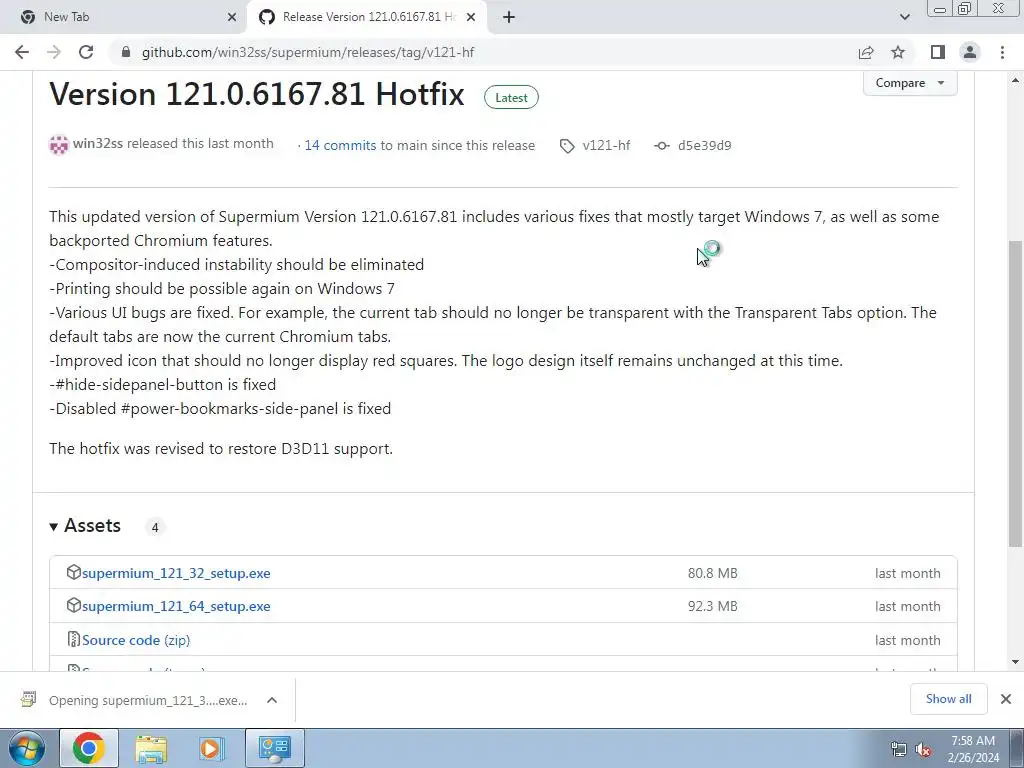
Task: Open Chrome three-dot menu
Action: 1002,52
